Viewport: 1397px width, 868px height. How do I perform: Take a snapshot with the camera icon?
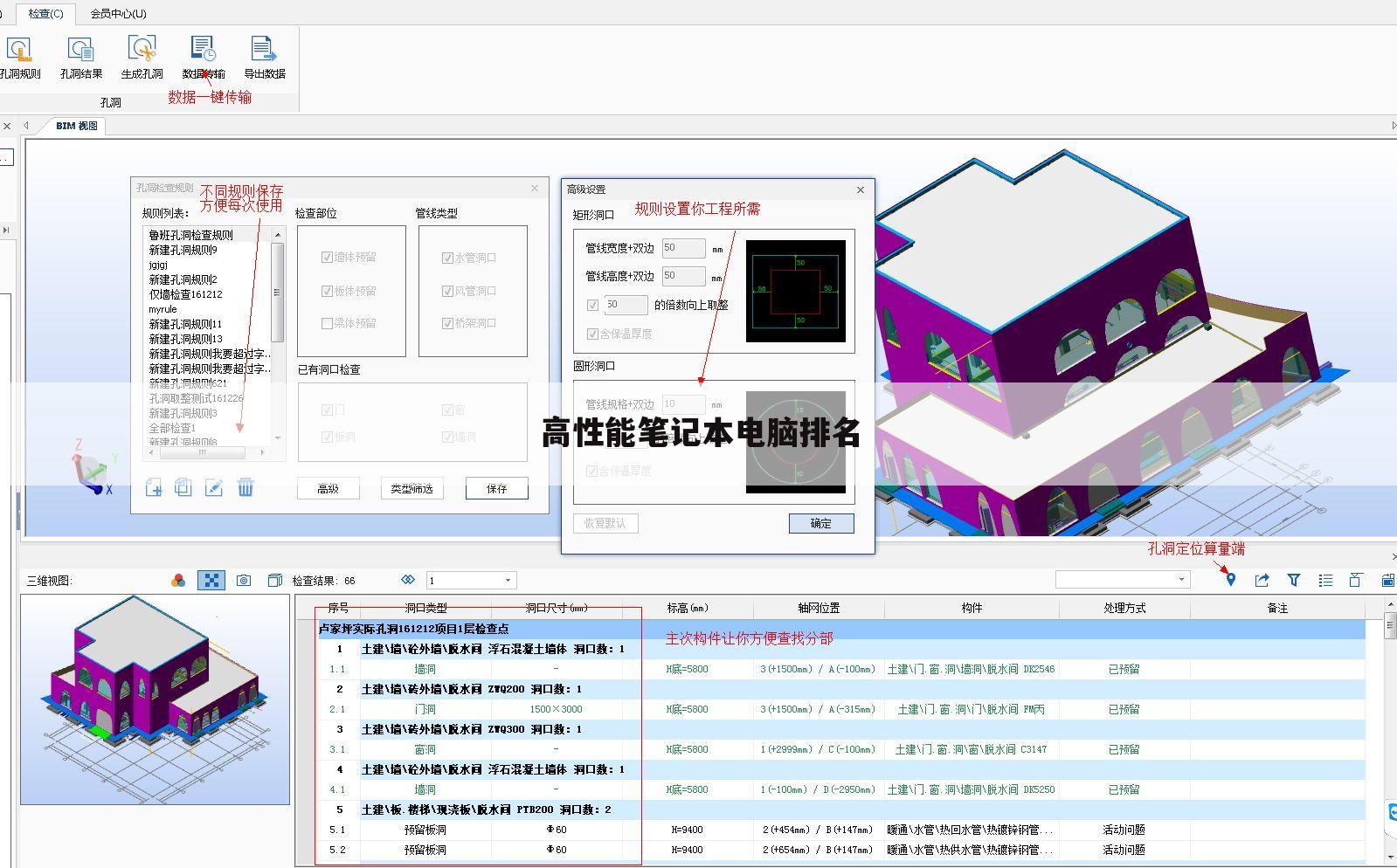click(244, 581)
